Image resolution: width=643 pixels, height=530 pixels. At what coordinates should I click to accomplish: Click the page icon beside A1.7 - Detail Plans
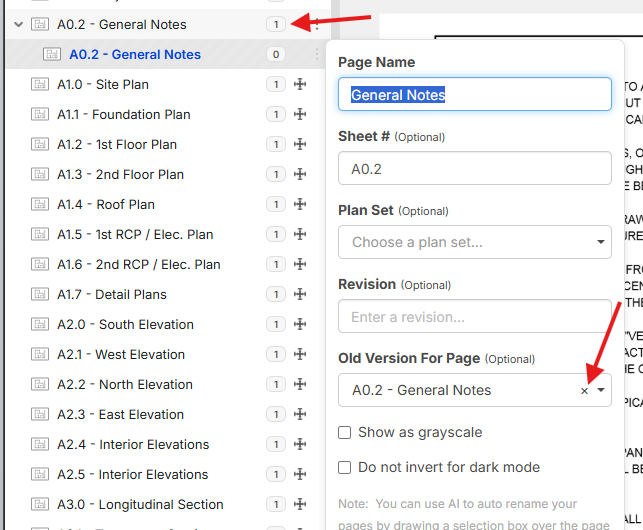40,295
